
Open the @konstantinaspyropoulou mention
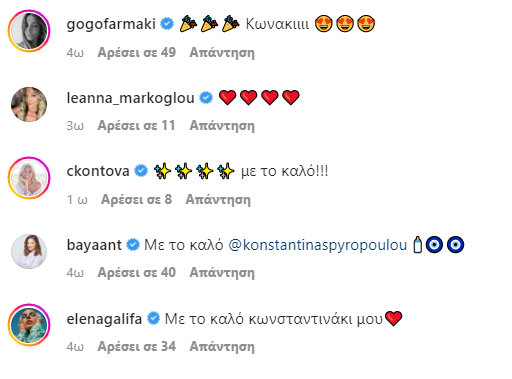point(318,245)
